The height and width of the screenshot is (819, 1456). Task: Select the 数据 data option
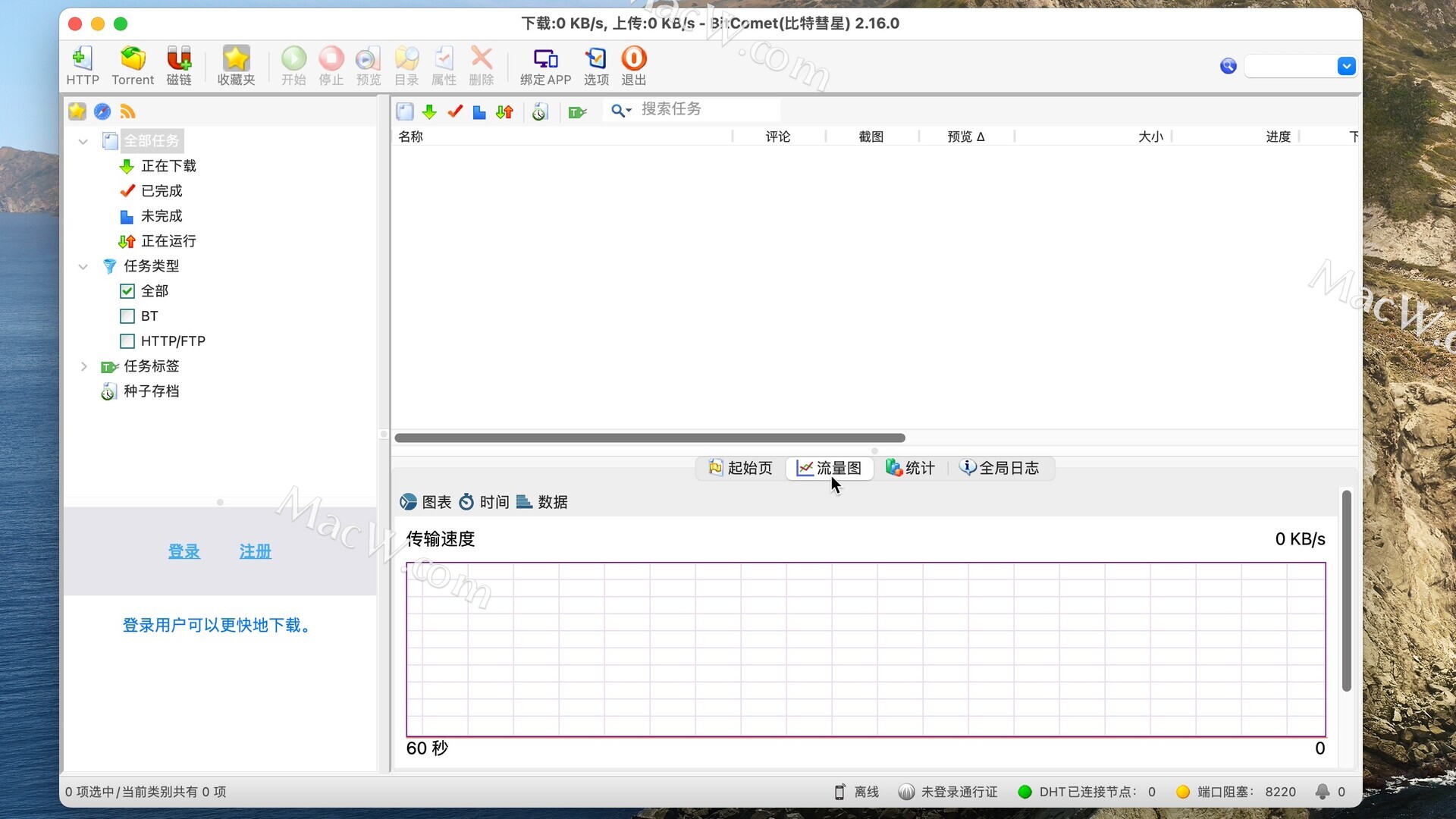click(x=542, y=502)
